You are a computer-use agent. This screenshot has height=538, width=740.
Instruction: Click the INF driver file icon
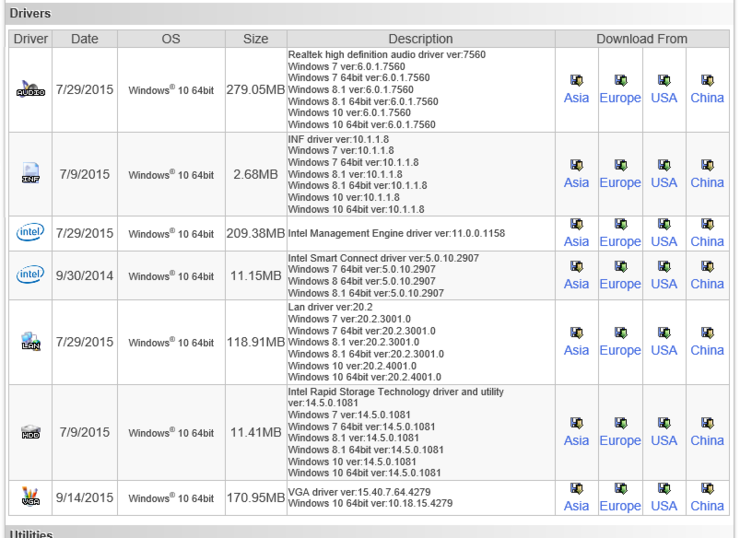[x=31, y=174]
